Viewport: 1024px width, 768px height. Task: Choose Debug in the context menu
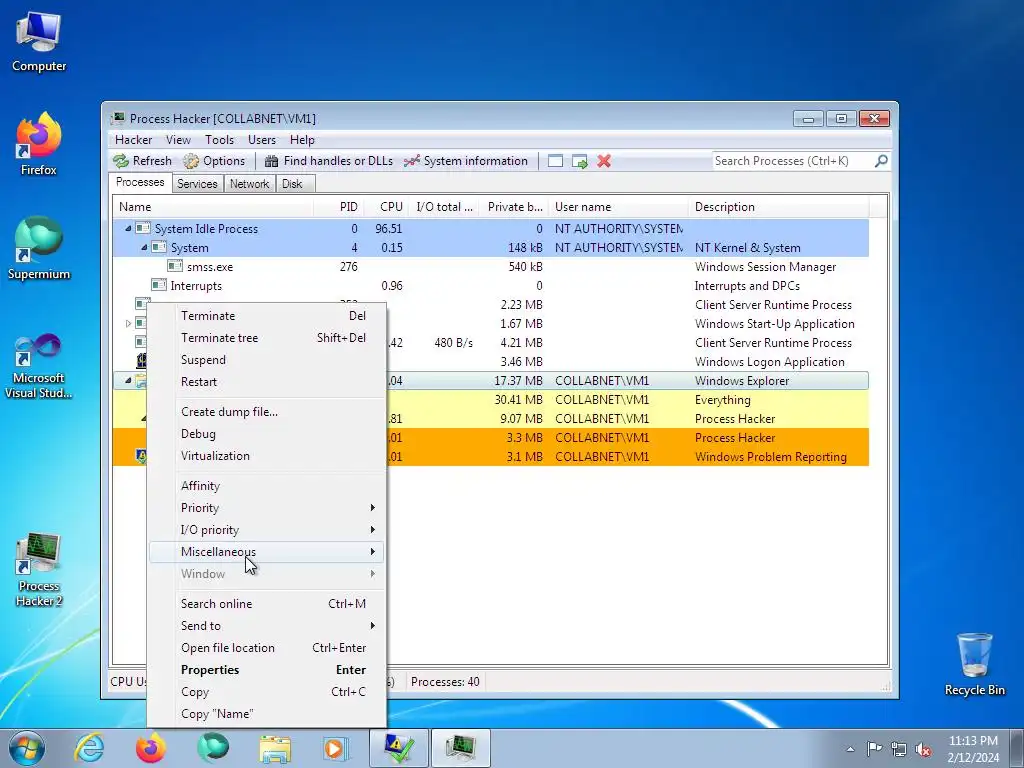(266, 434)
